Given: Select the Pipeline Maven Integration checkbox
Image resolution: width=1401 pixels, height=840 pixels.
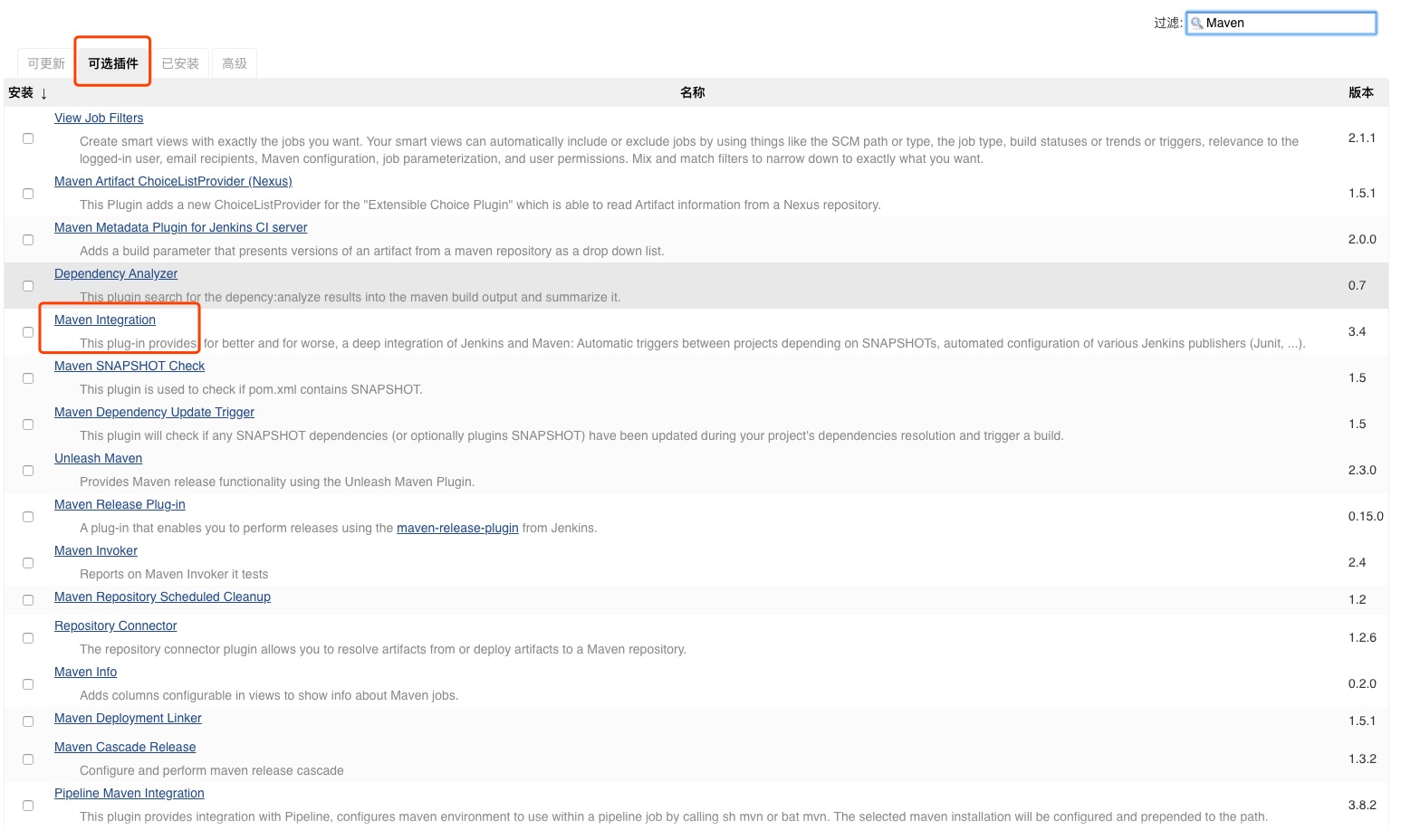Looking at the screenshot, I should point(28,806).
